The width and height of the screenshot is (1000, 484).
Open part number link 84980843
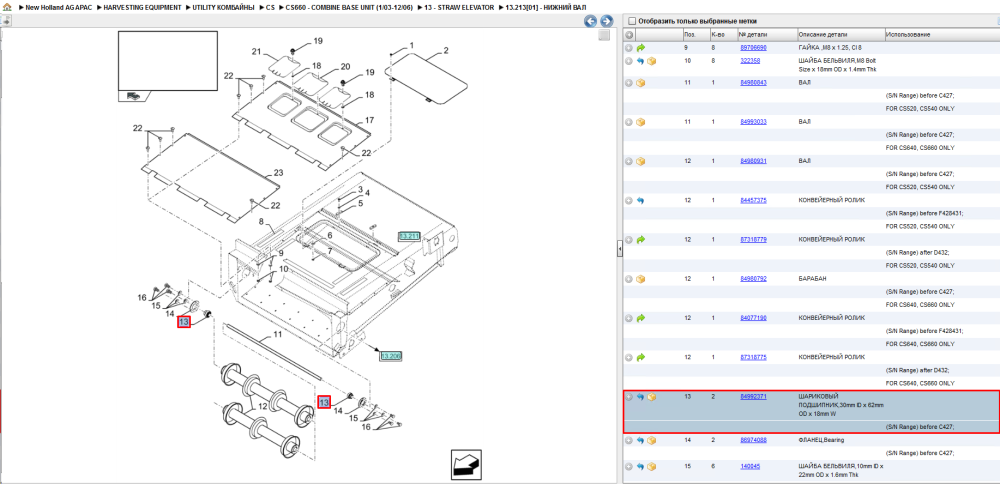pyautogui.click(x=753, y=83)
